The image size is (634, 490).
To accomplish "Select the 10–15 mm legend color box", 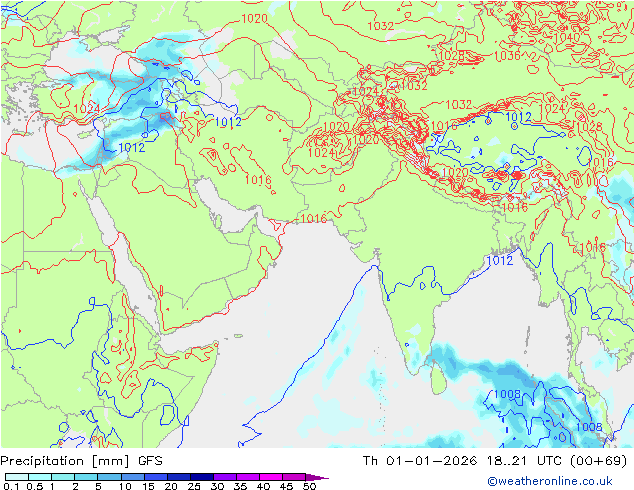I will [132, 477].
